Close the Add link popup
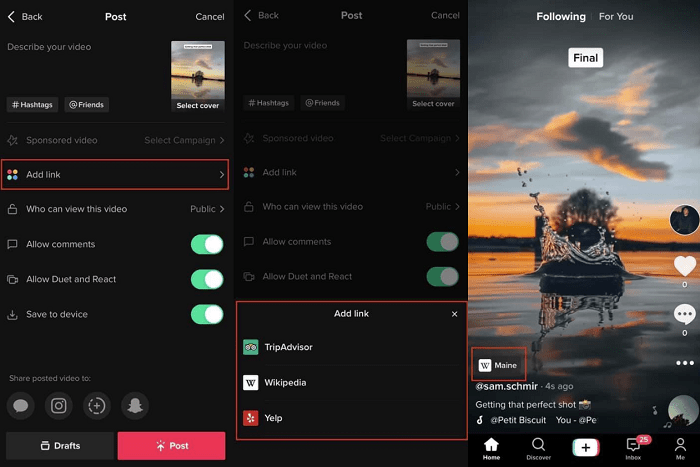This screenshot has height=467, width=700. pyautogui.click(x=454, y=314)
